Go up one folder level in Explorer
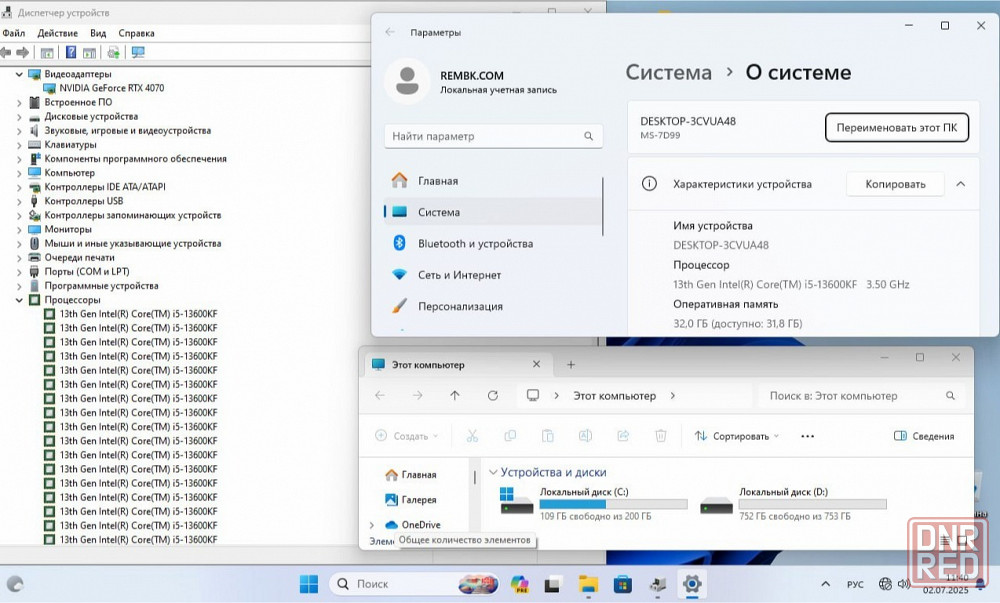Screen dimensions: 1000x603 pos(455,395)
